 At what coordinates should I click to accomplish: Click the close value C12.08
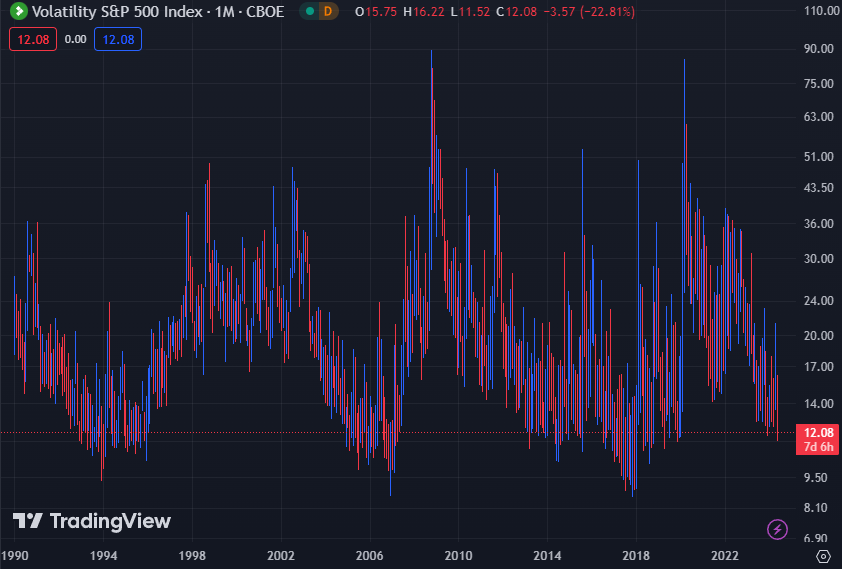tap(516, 12)
